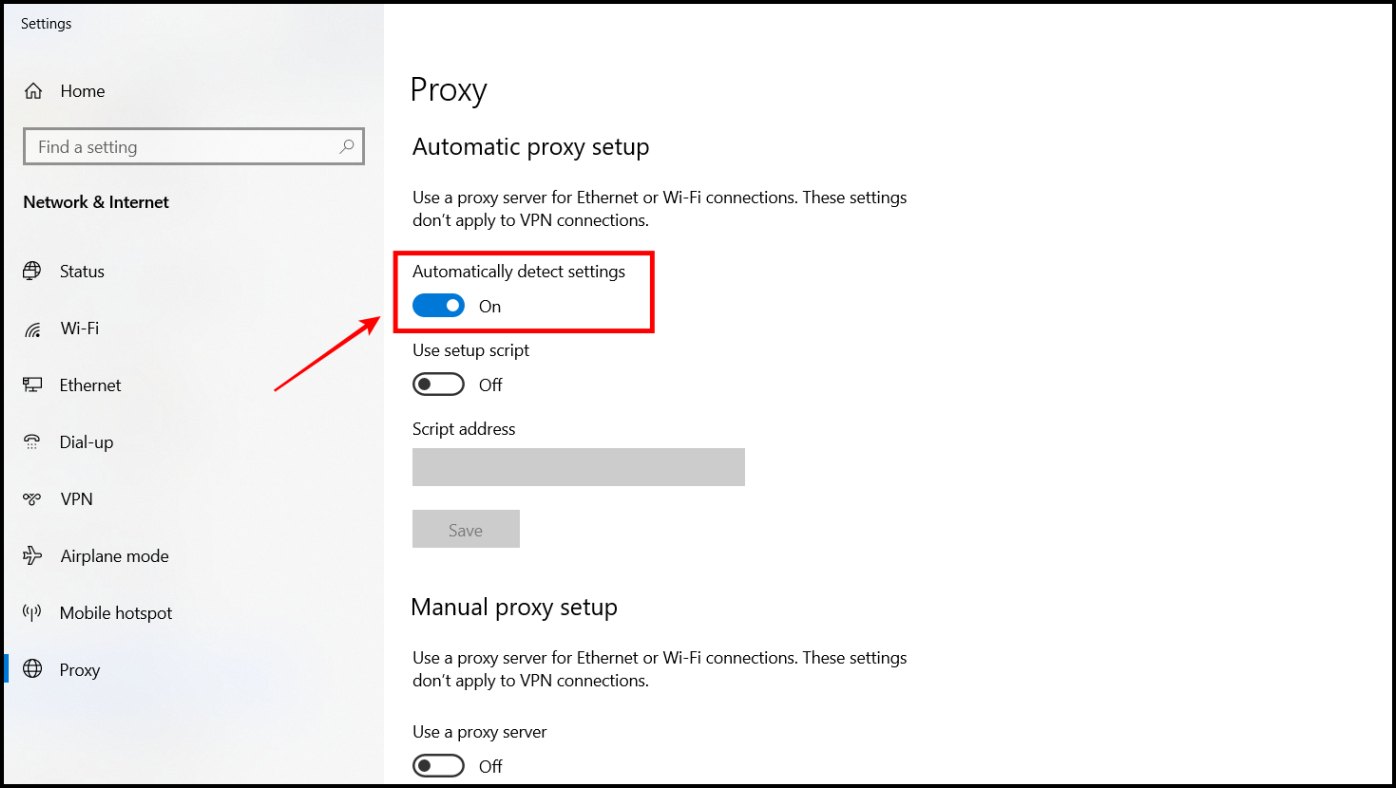Image resolution: width=1396 pixels, height=788 pixels.
Task: Click the Use a proxy server label
Action: tap(480, 732)
